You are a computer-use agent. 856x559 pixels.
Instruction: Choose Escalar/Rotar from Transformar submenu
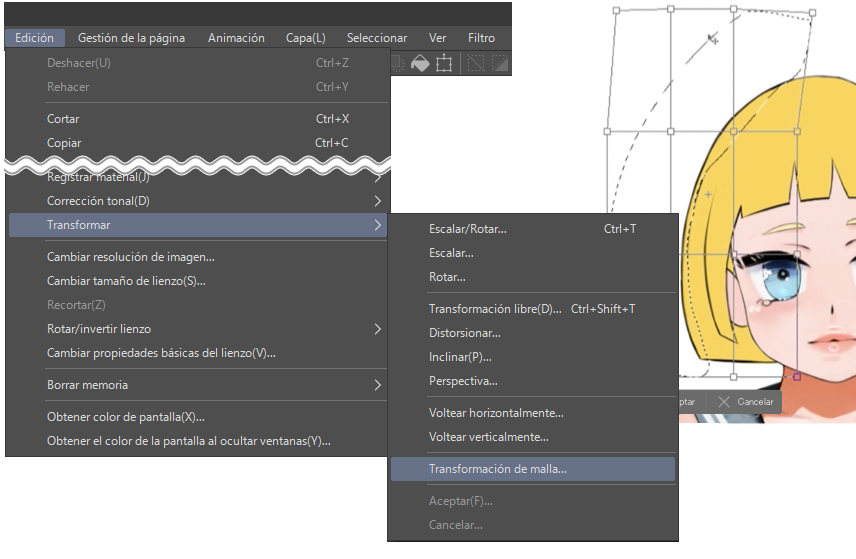pyautogui.click(x=467, y=229)
